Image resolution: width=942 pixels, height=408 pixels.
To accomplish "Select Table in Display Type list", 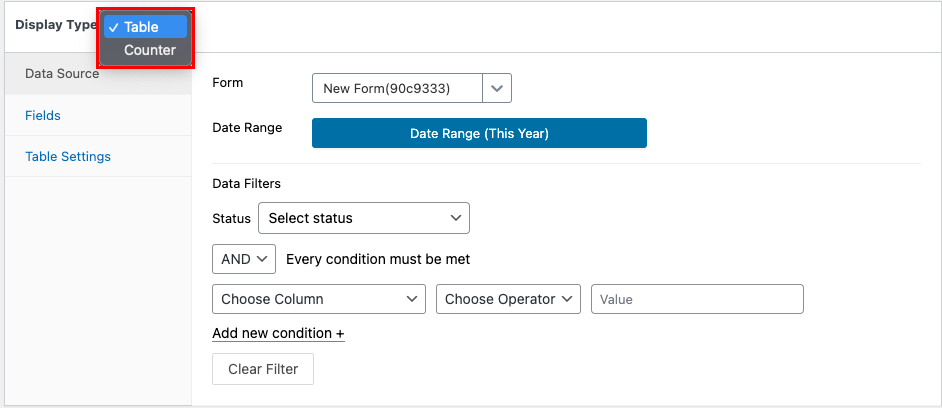I will coord(145,27).
